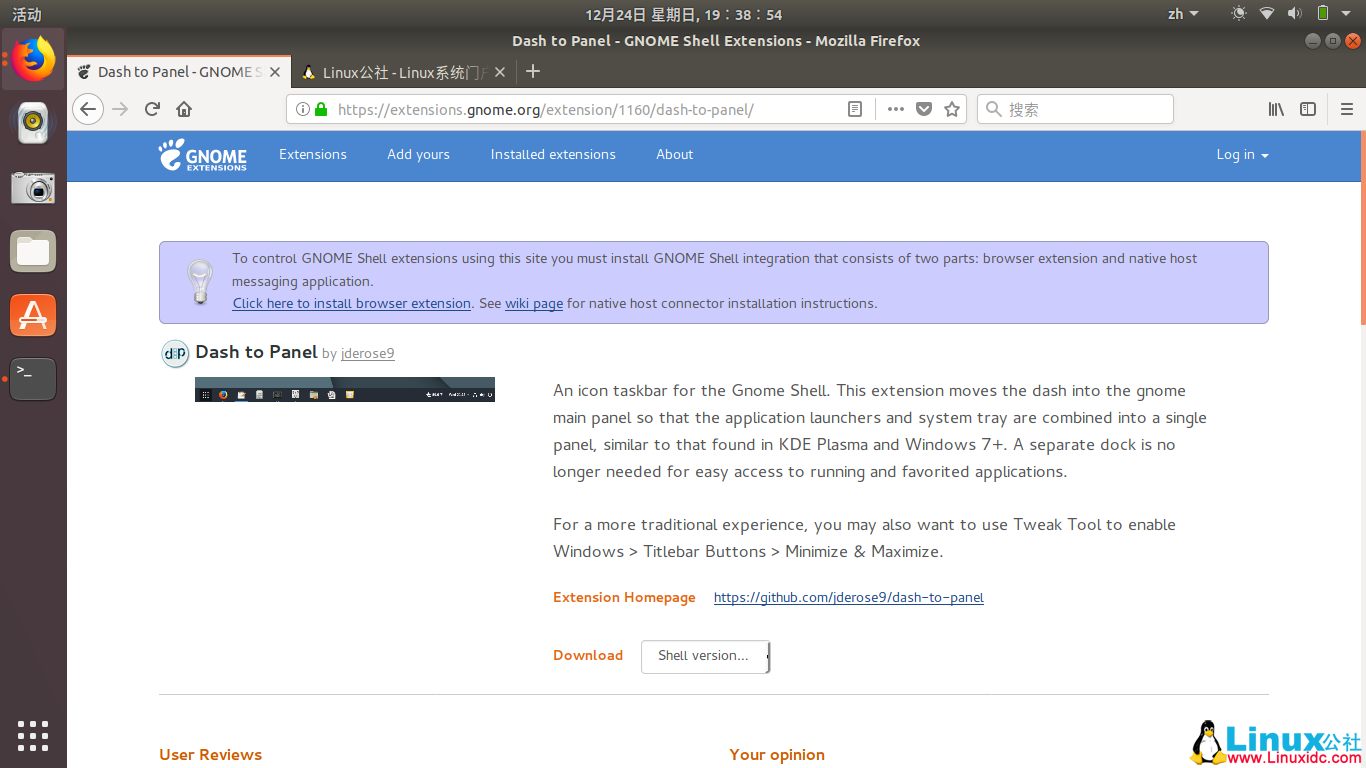Open Installed extensions page
Screen dimensions: 1366x768
pyautogui.click(x=553, y=154)
